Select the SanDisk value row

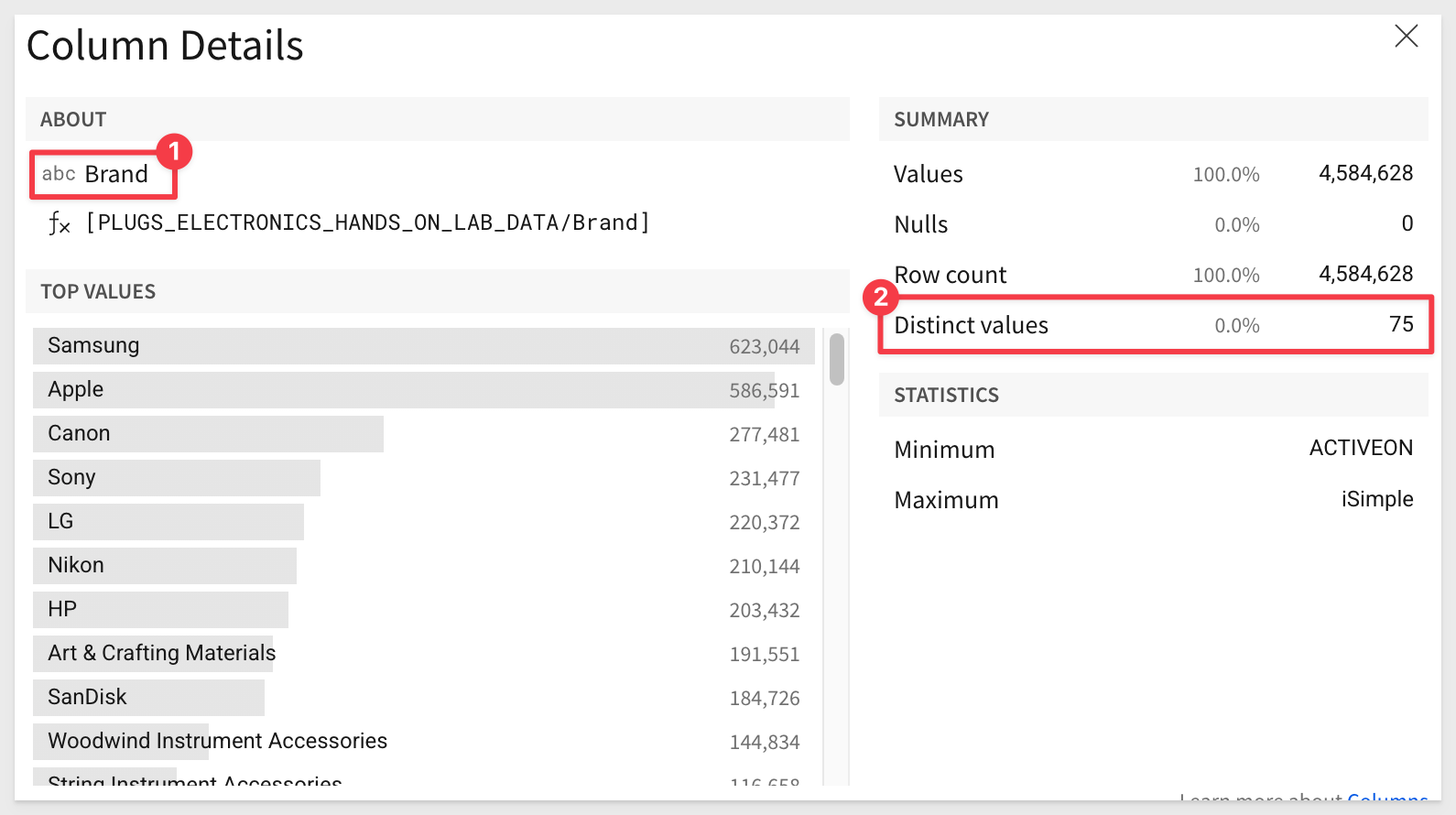[424, 698]
